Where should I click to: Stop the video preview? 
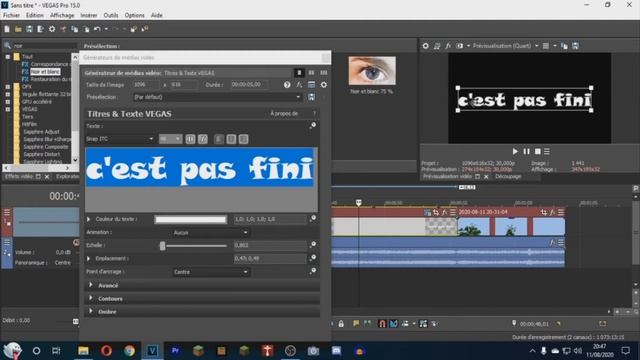[x=538, y=151]
